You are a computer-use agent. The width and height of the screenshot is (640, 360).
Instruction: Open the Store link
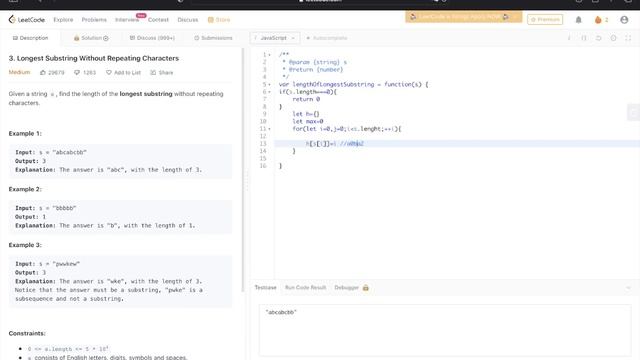click(219, 20)
